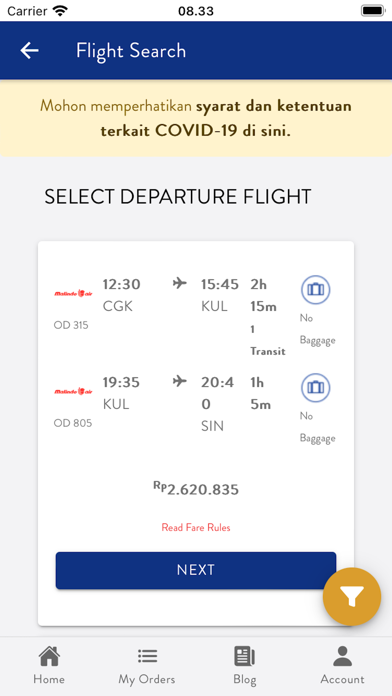This screenshot has width=392, height=696.
Task: Open COVID-19 syarat dan ketentuan notice
Action: [x=196, y=119]
